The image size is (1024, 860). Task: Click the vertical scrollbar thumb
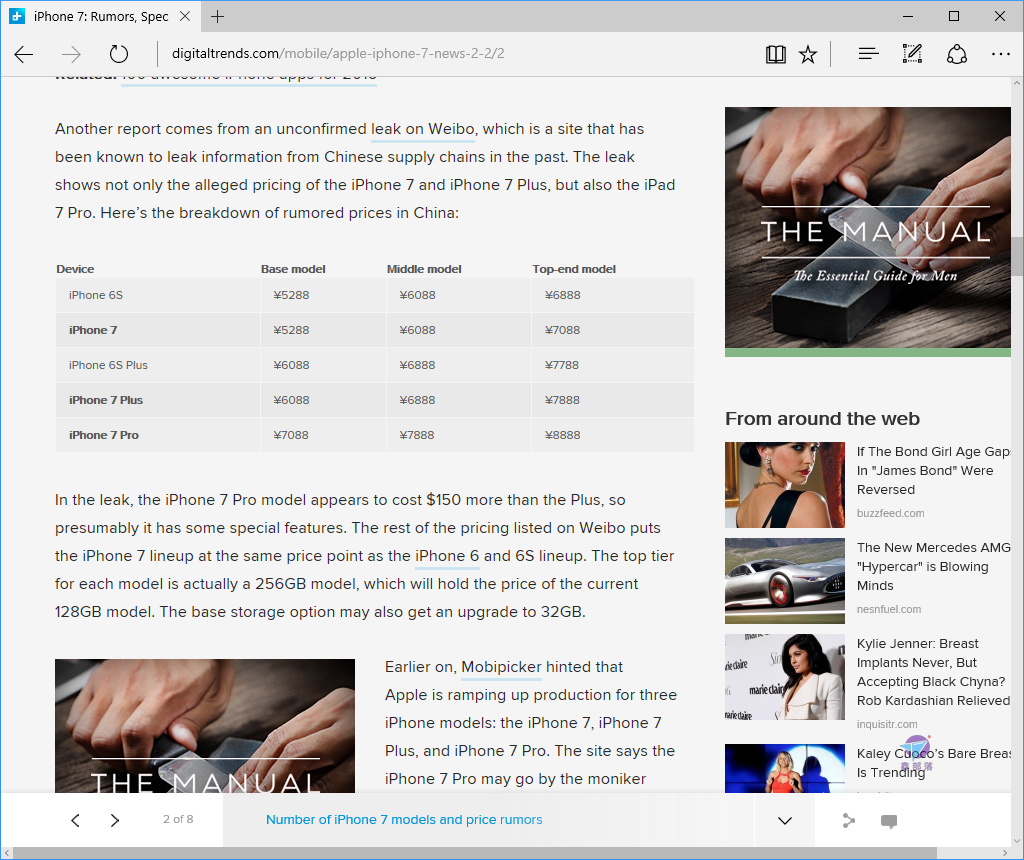1017,256
